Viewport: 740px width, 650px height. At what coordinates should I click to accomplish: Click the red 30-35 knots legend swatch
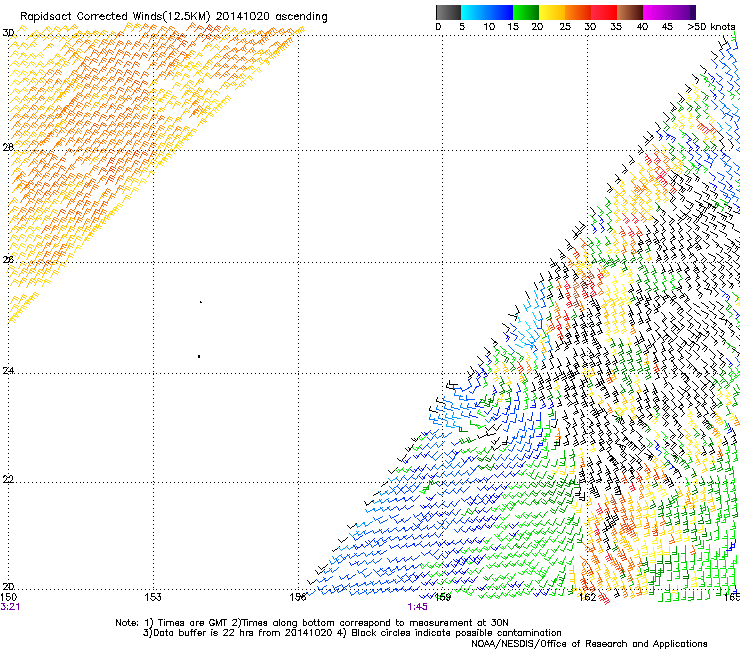tap(604, 12)
